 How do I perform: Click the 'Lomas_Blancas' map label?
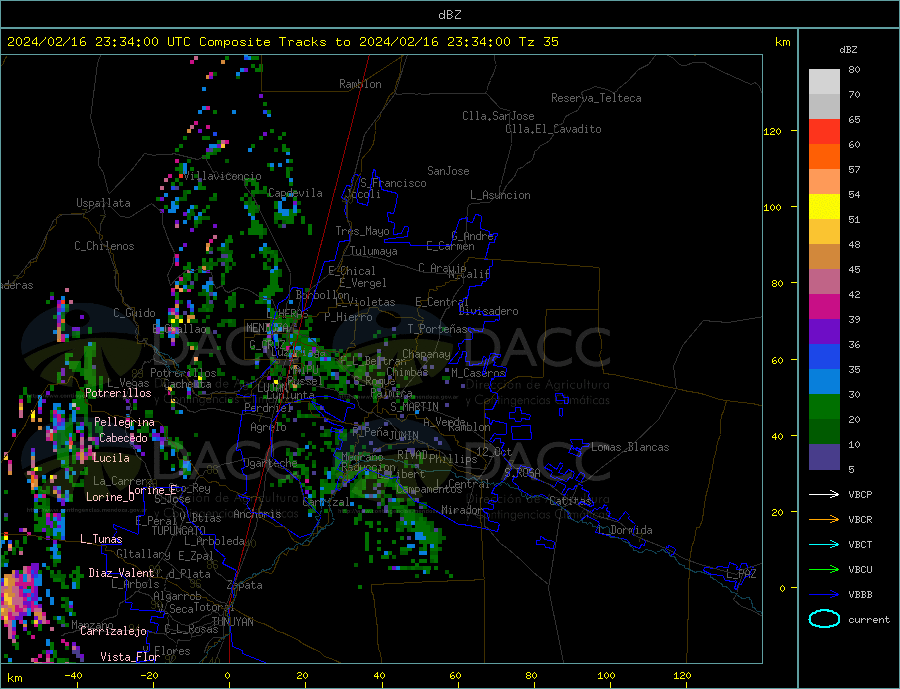pyautogui.click(x=630, y=447)
